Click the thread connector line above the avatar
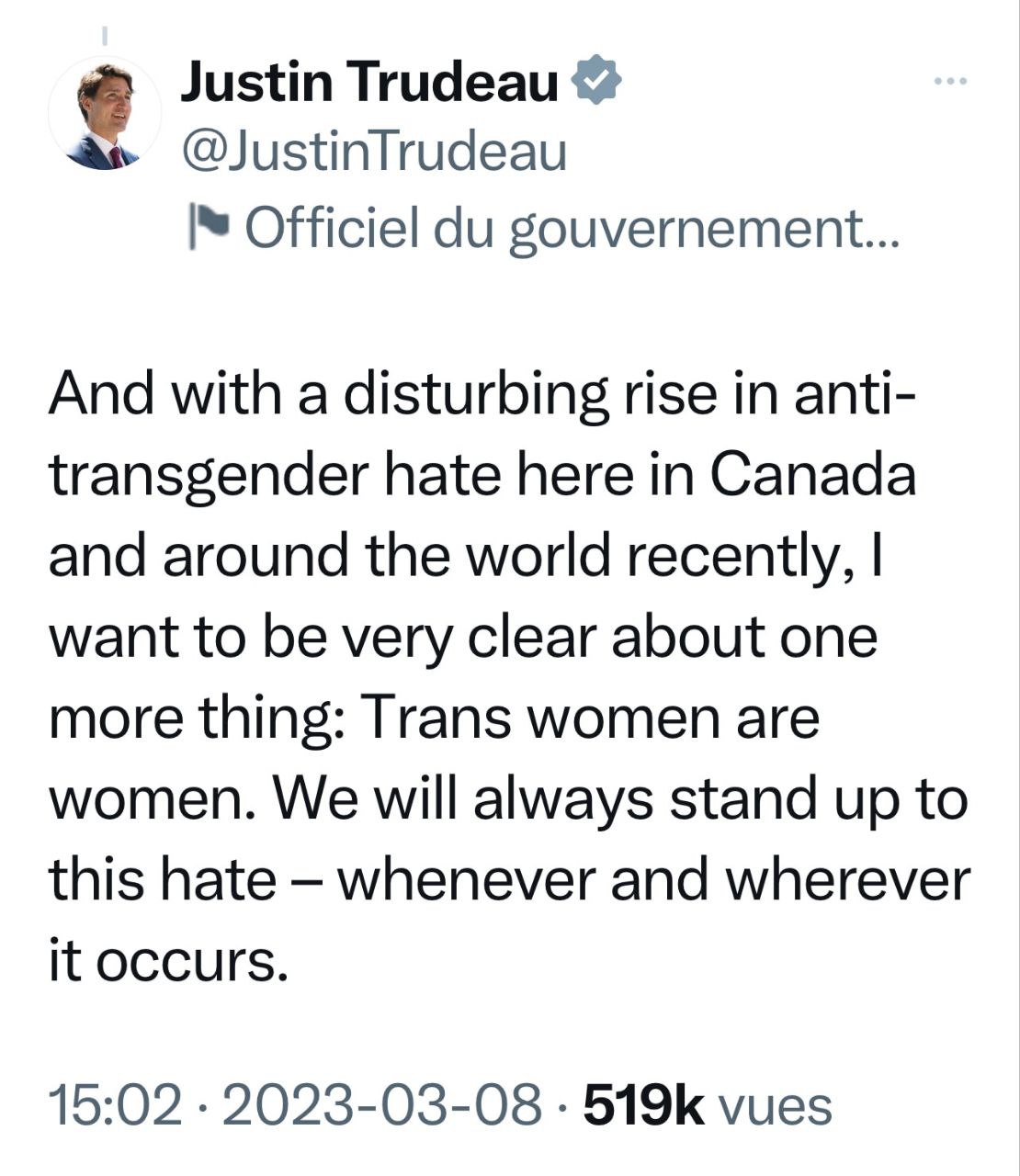1020x1176 pixels. pos(104,37)
